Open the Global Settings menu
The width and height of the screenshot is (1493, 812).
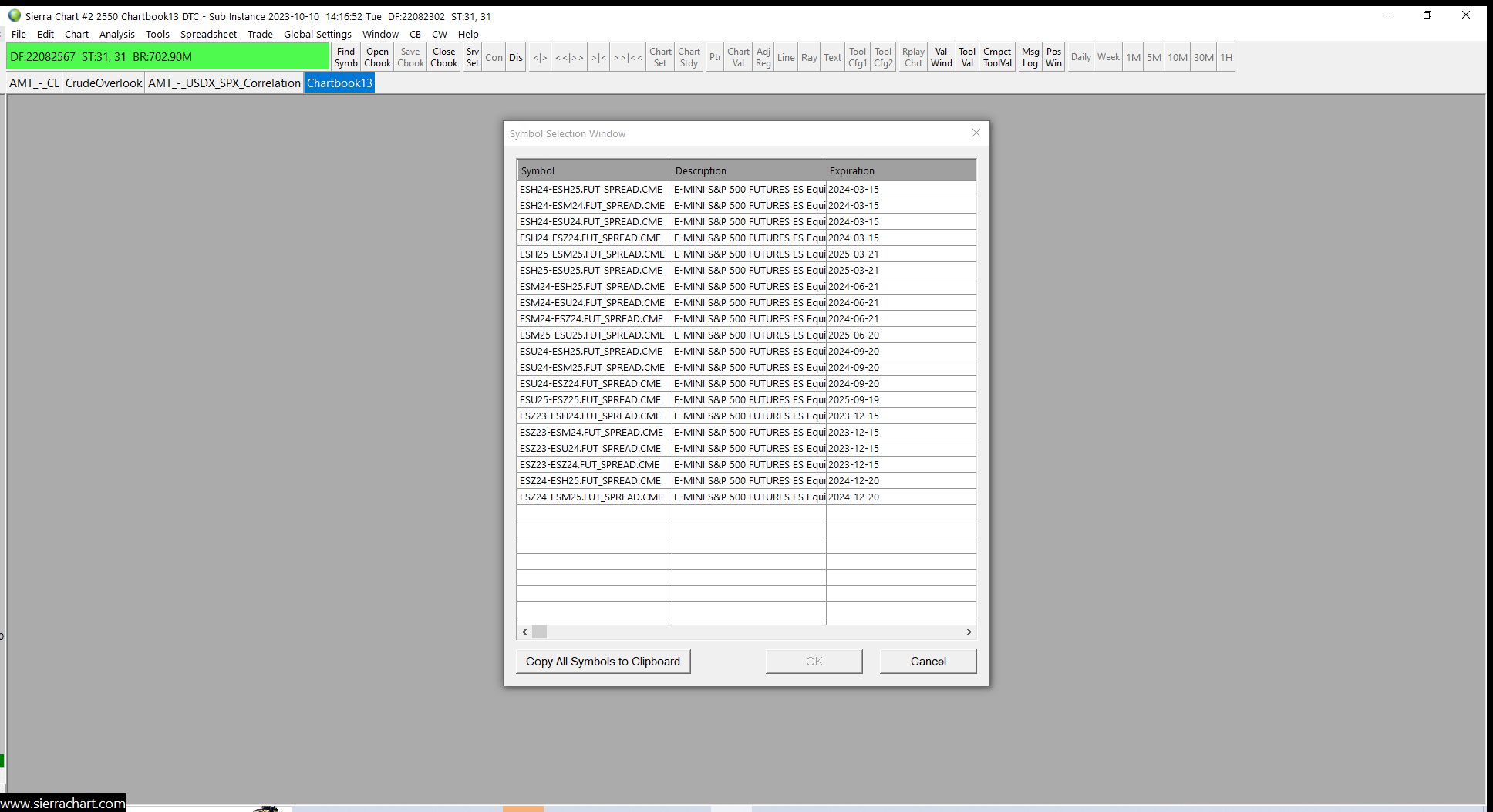click(318, 34)
